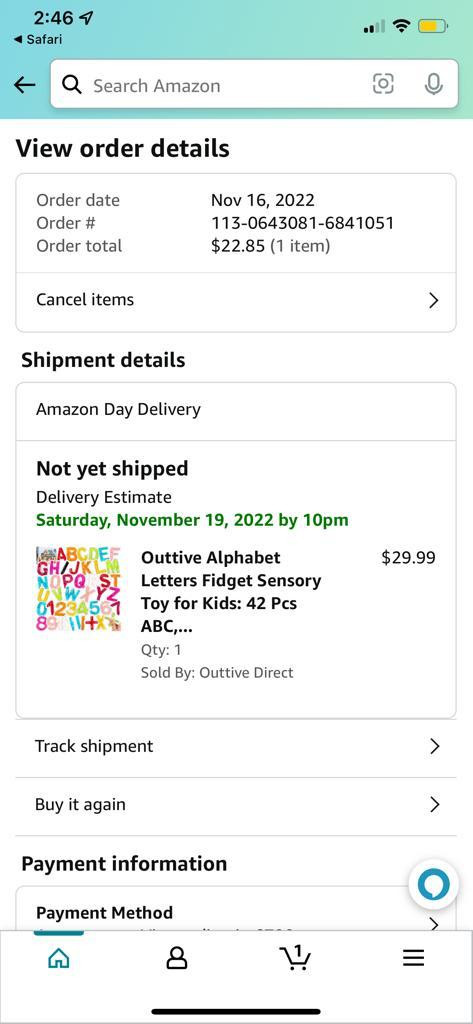
Task: Tap the microphone voice search icon
Action: coord(433,84)
